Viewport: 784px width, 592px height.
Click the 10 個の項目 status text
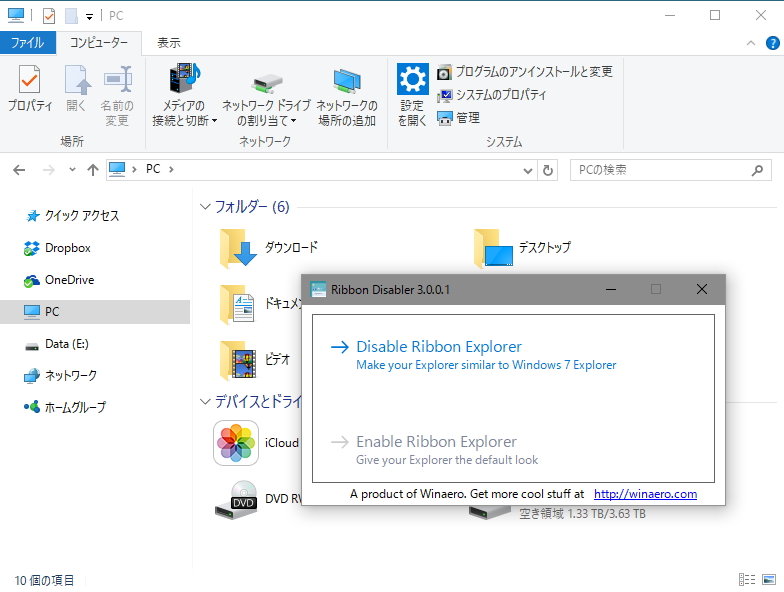pyautogui.click(x=44, y=580)
